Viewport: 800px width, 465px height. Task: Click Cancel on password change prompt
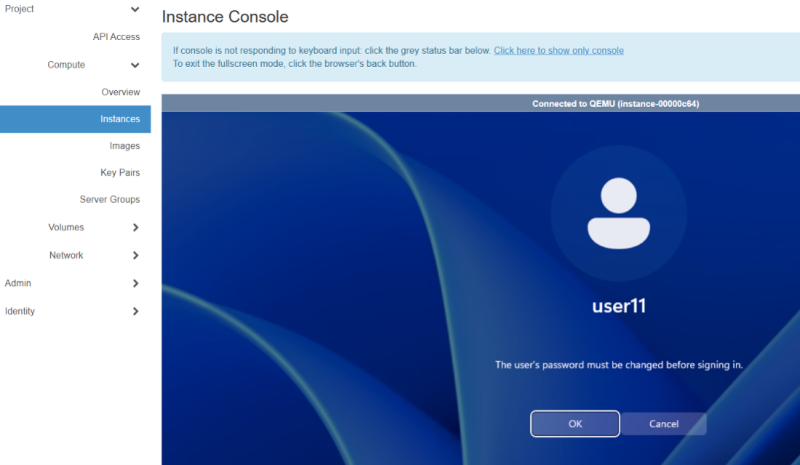click(664, 424)
